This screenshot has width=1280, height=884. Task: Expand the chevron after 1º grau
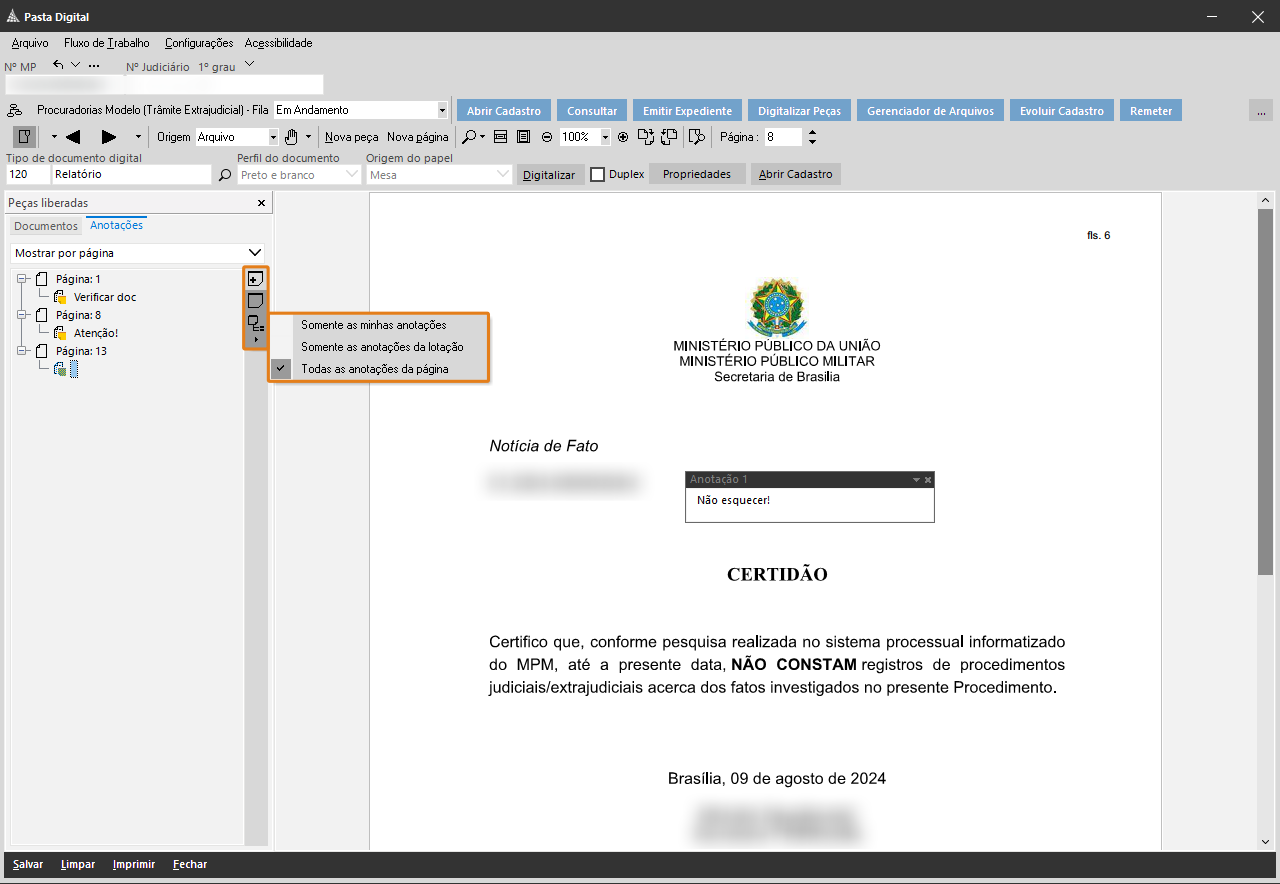point(250,65)
